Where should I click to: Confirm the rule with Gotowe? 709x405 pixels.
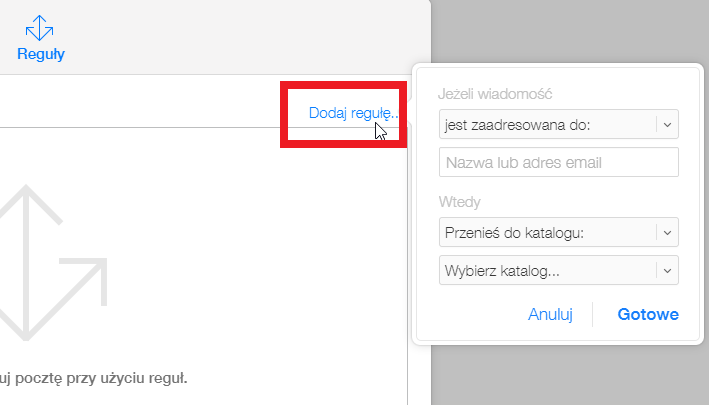pyautogui.click(x=648, y=314)
